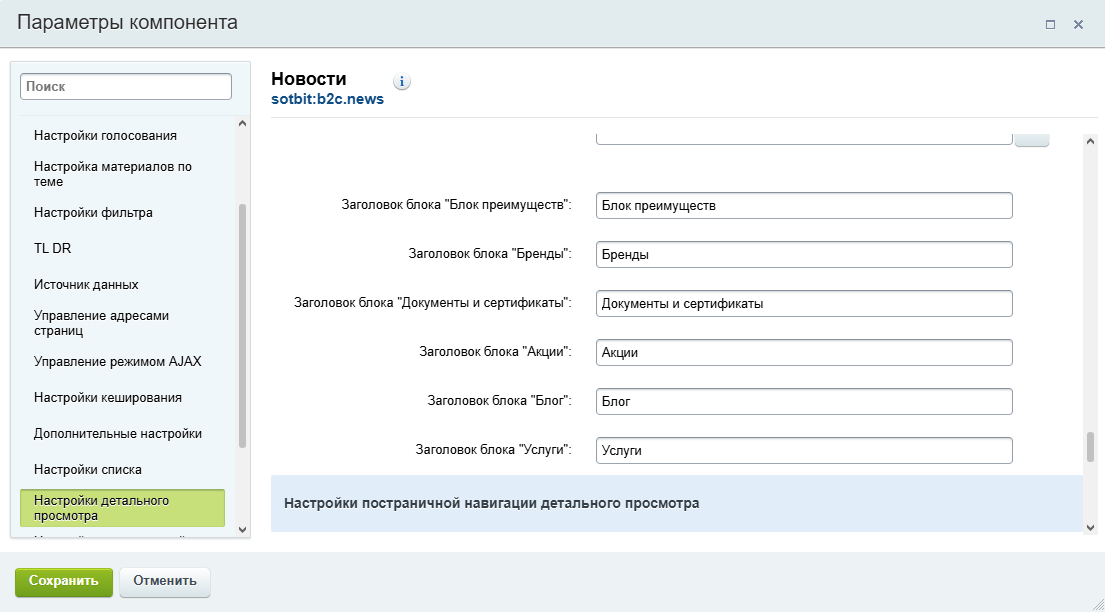Click the Отменить button
The height and width of the screenshot is (612, 1105).
click(165, 582)
